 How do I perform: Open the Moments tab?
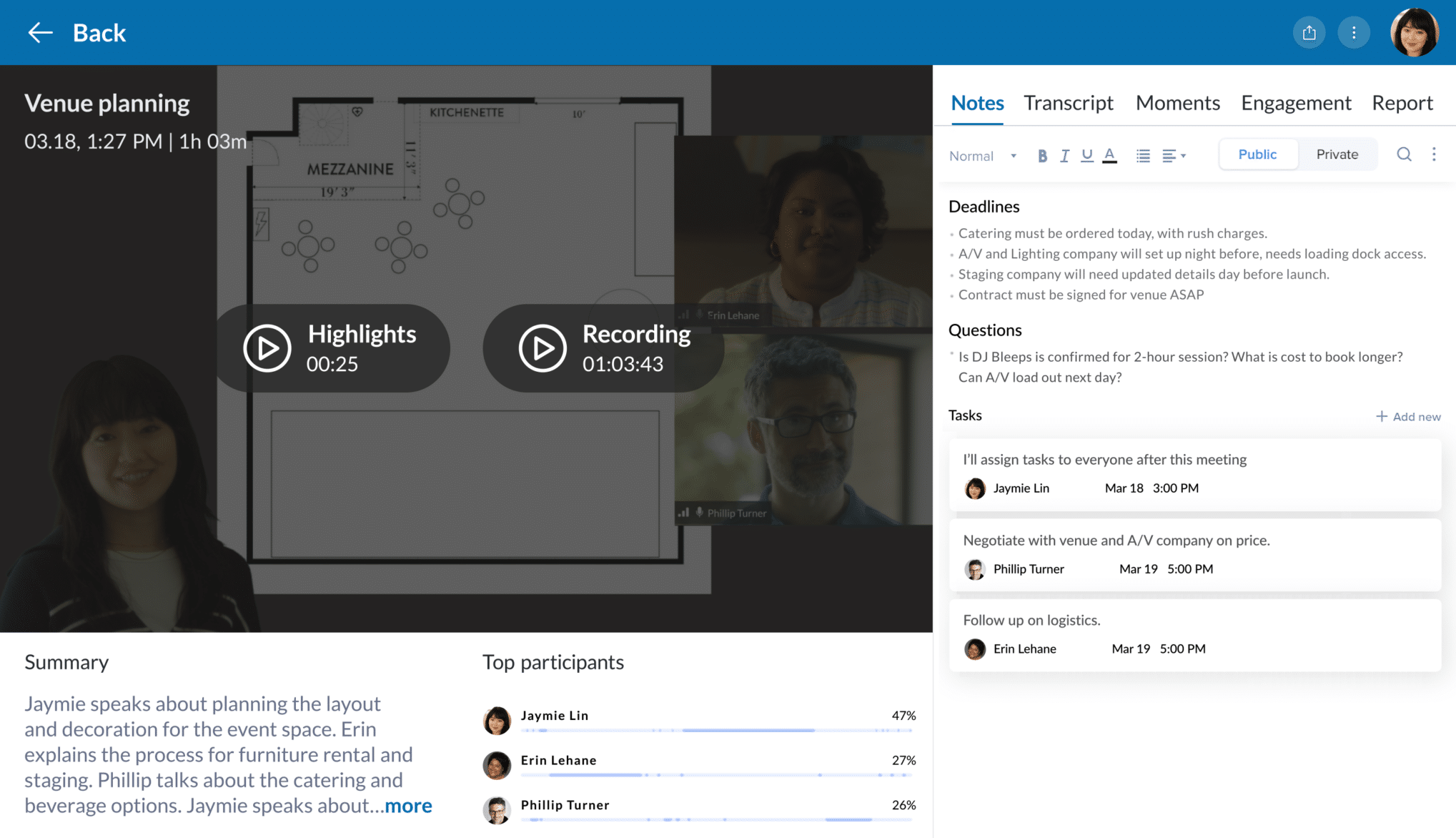pos(1177,103)
